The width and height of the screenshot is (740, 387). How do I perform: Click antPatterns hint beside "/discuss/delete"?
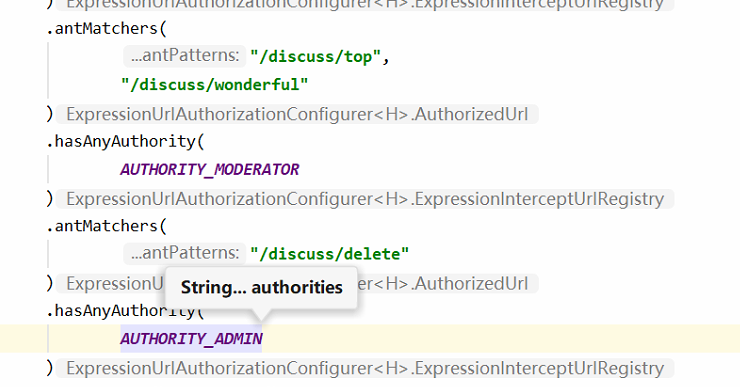pyautogui.click(x=185, y=253)
